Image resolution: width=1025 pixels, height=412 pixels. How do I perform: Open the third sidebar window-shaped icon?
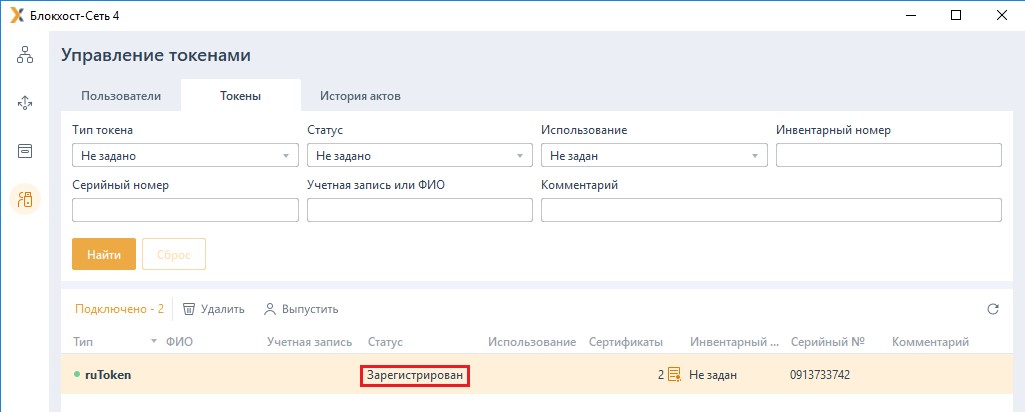coord(25,150)
